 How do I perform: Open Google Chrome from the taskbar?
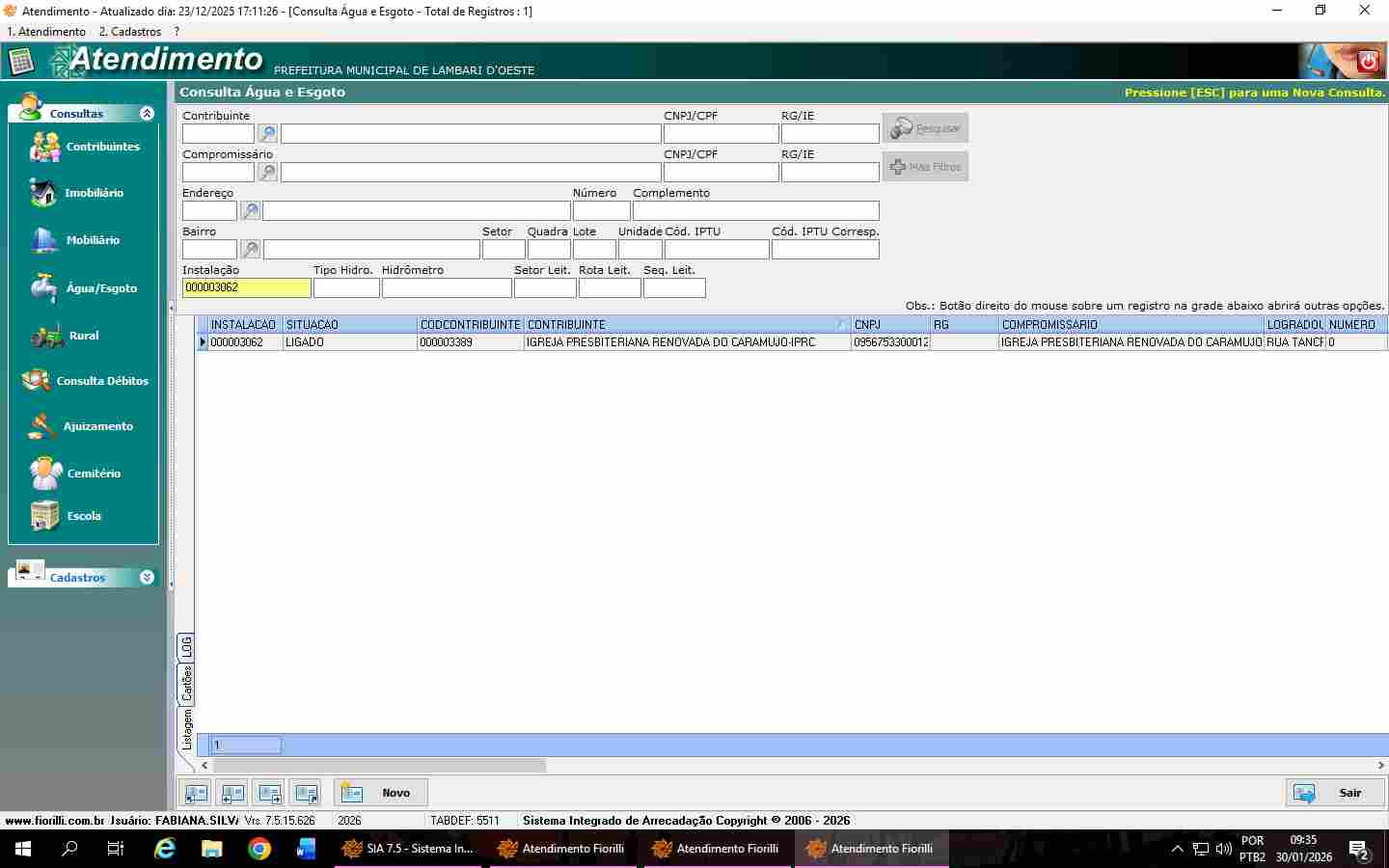coord(259,849)
